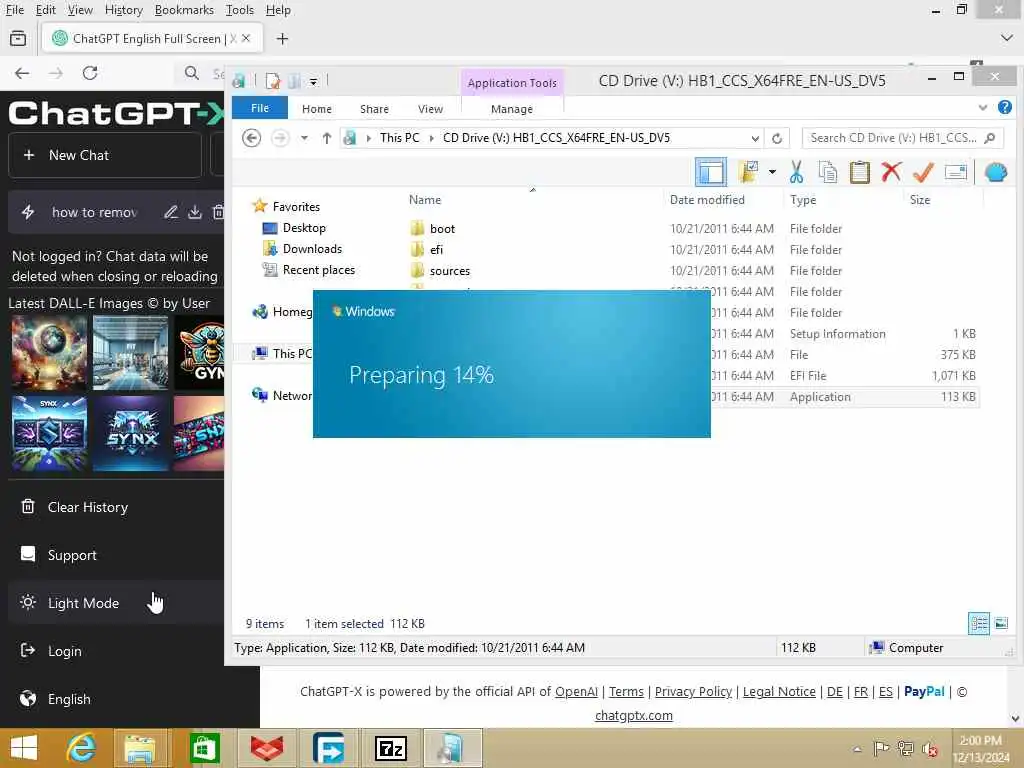
Task: Select the sources folder
Action: (450, 270)
